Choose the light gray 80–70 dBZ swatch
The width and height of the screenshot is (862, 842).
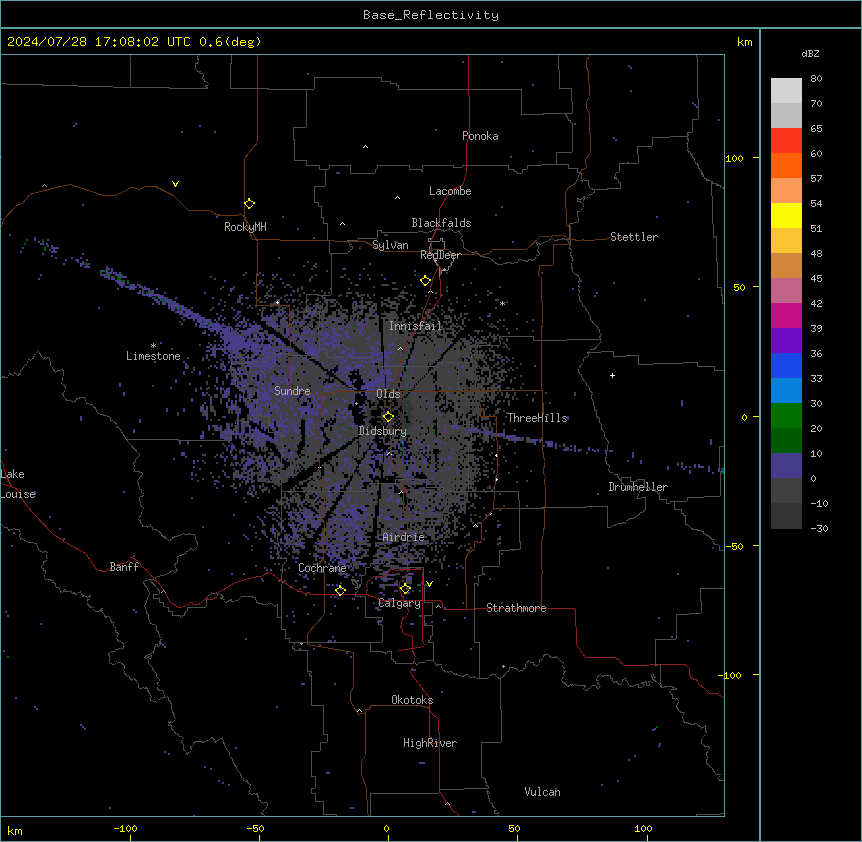(786, 91)
